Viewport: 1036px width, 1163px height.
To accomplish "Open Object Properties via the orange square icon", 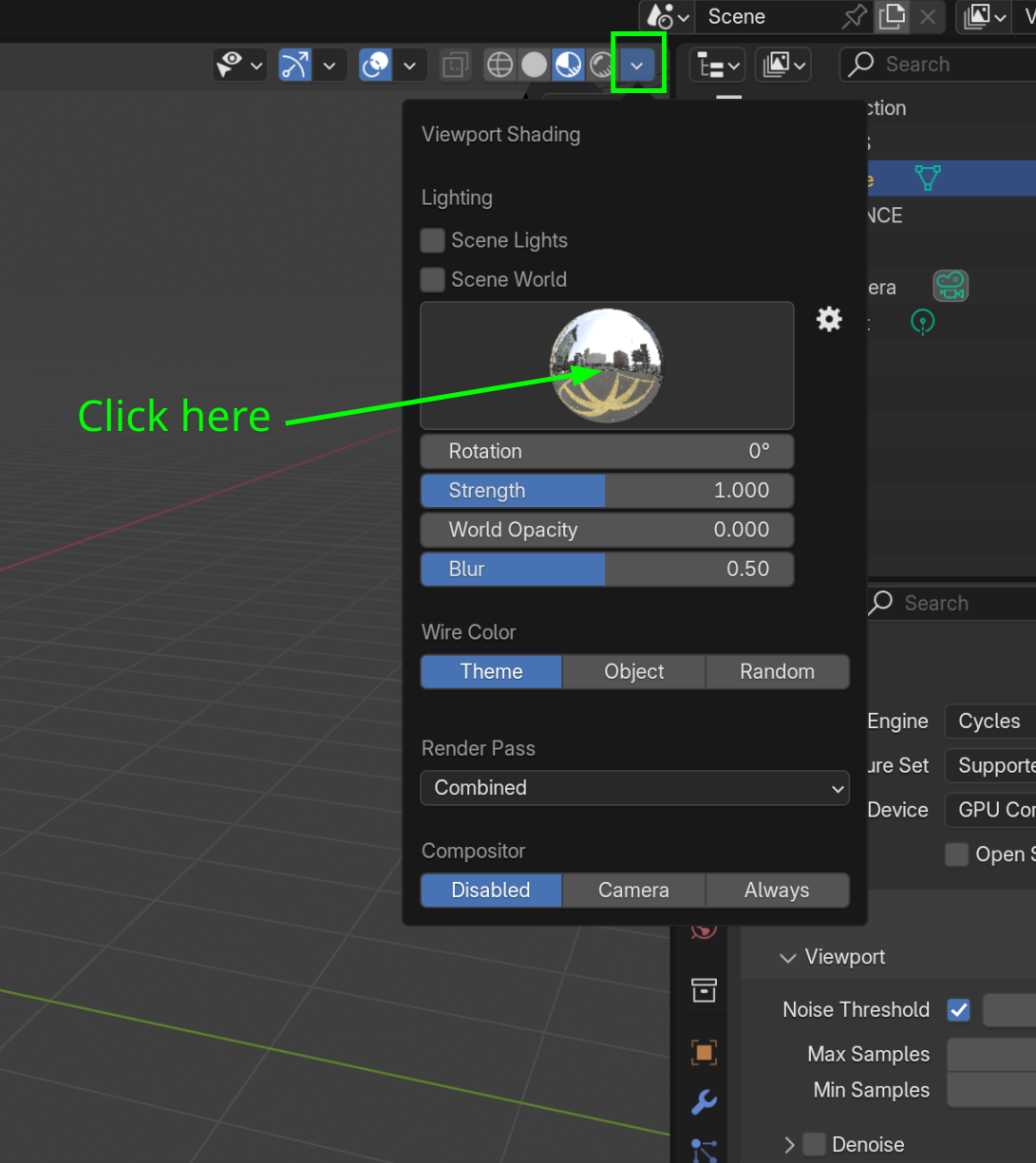I will pos(703,1052).
